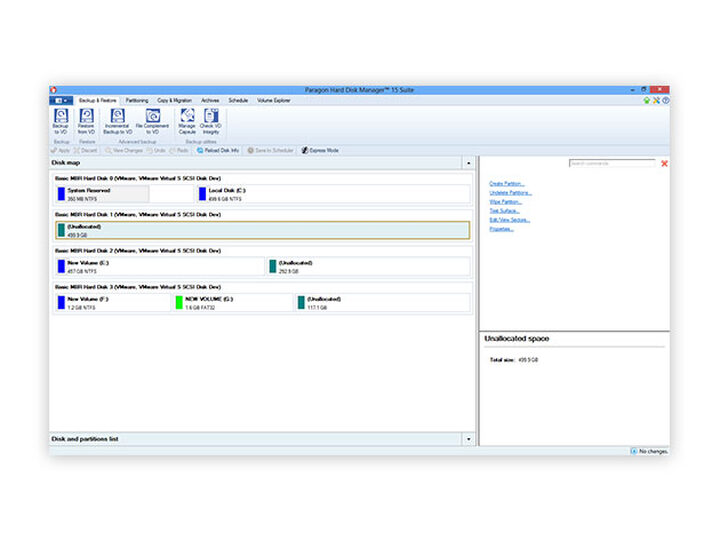Viewport: 720px width, 541px height.
Task: Click the Backup to VD icon
Action: pos(61,120)
